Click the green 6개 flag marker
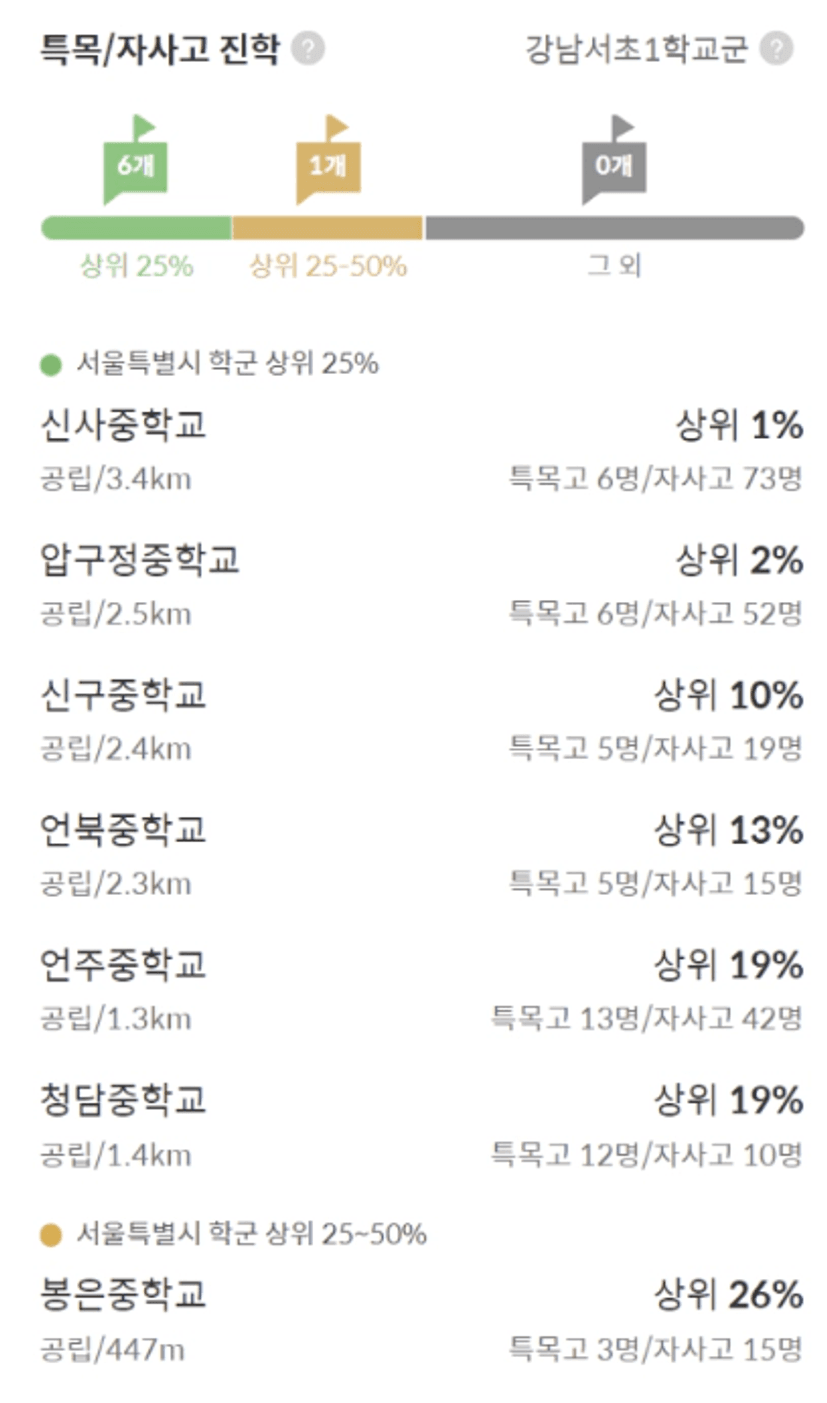Viewport: 827px width, 1403px height. click(x=134, y=164)
